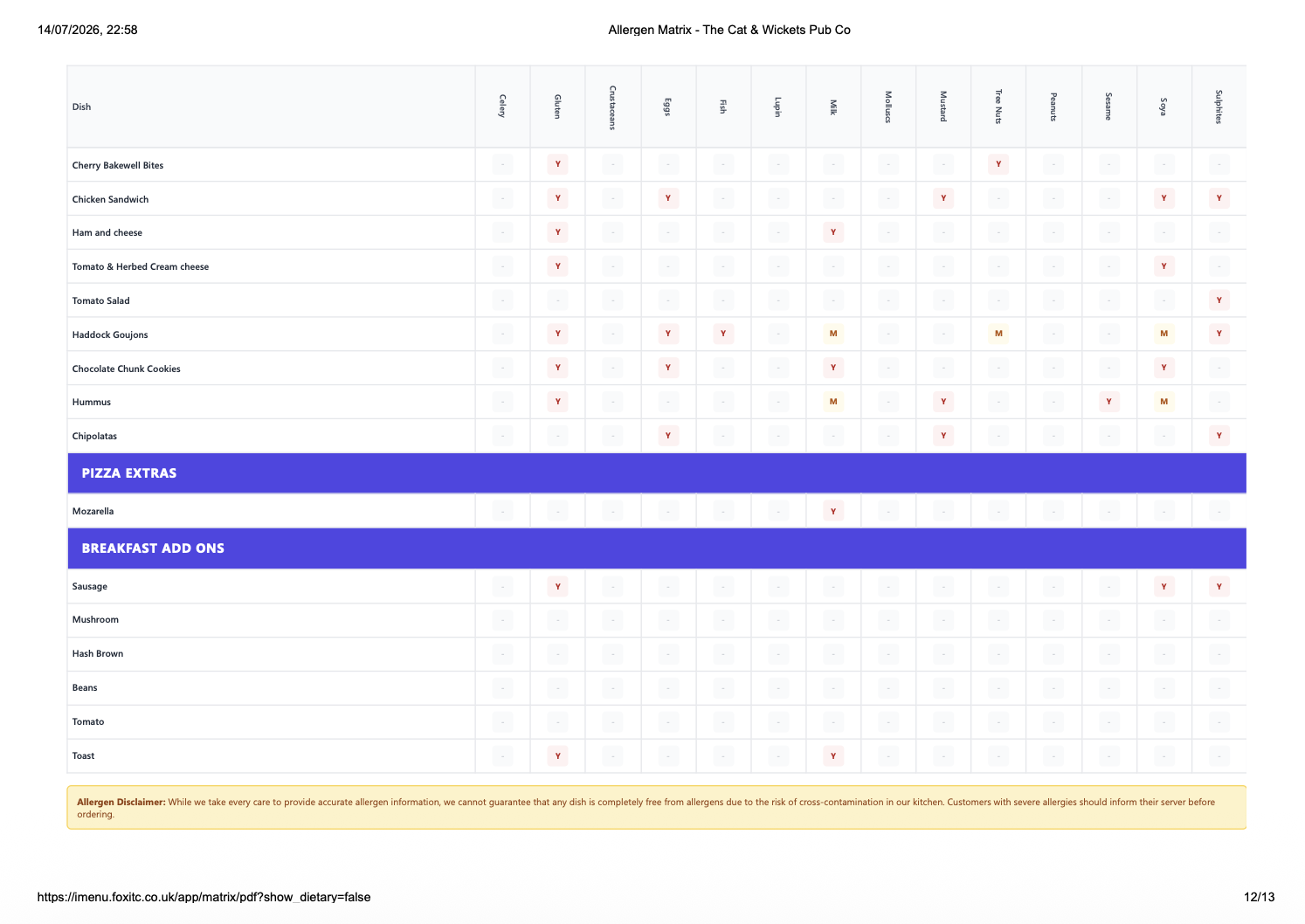1305x924 pixels.
Task: Click the Fish column header
Action: point(722,107)
